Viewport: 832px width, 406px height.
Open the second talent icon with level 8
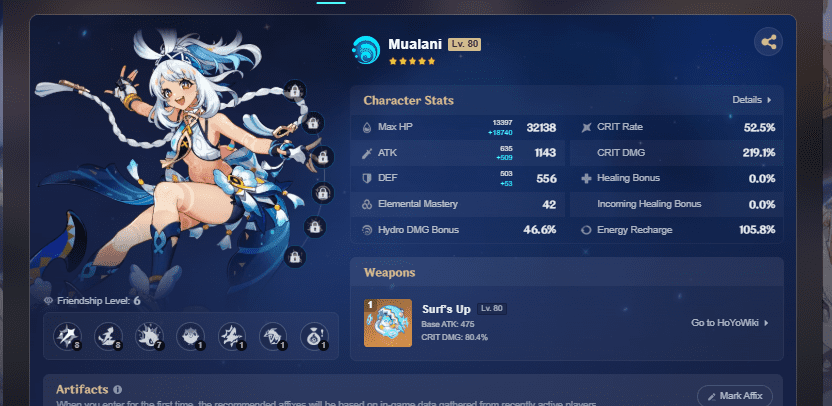(109, 336)
